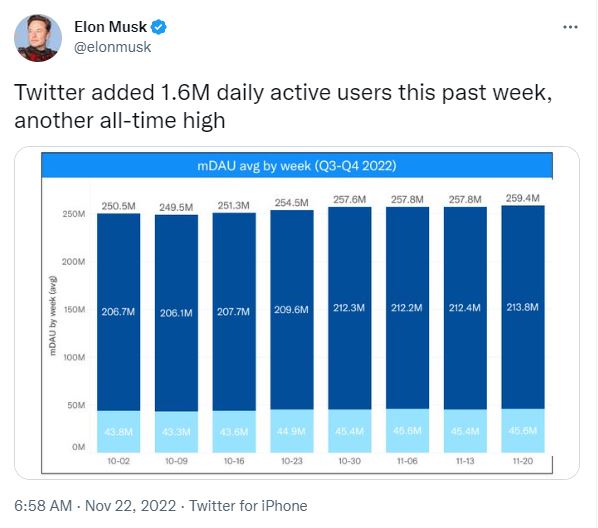Select the 10-23 bar labeled 209.6M
This screenshot has height=528, width=598.
292,310
